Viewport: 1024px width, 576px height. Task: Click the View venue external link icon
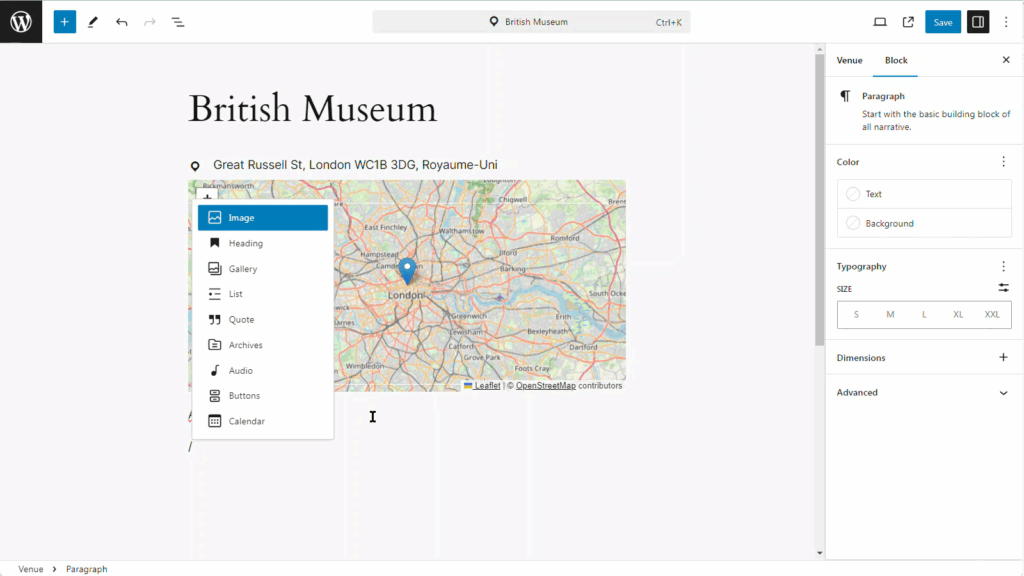[908, 21]
